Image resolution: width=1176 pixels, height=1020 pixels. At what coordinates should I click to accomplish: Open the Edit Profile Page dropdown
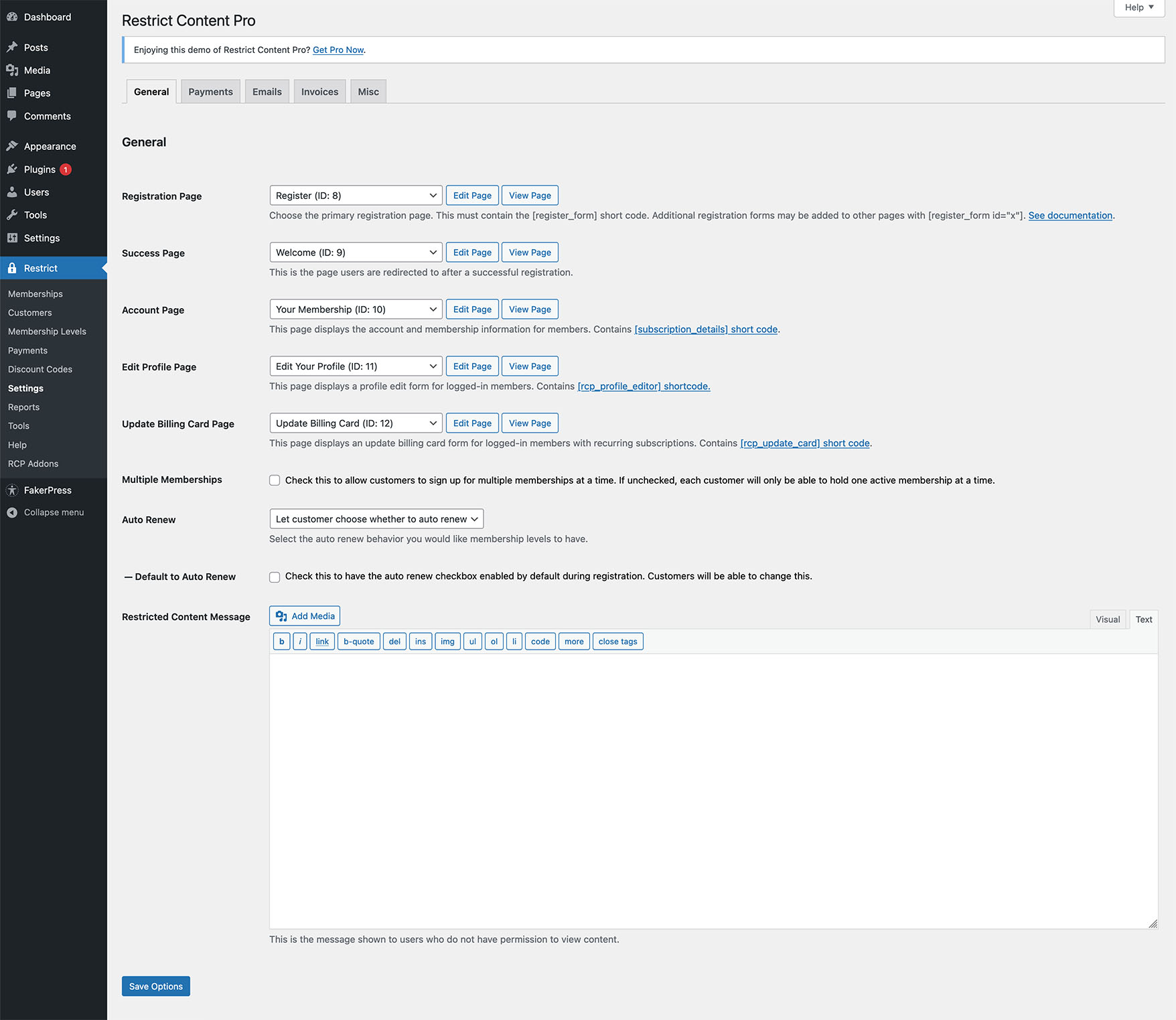356,366
